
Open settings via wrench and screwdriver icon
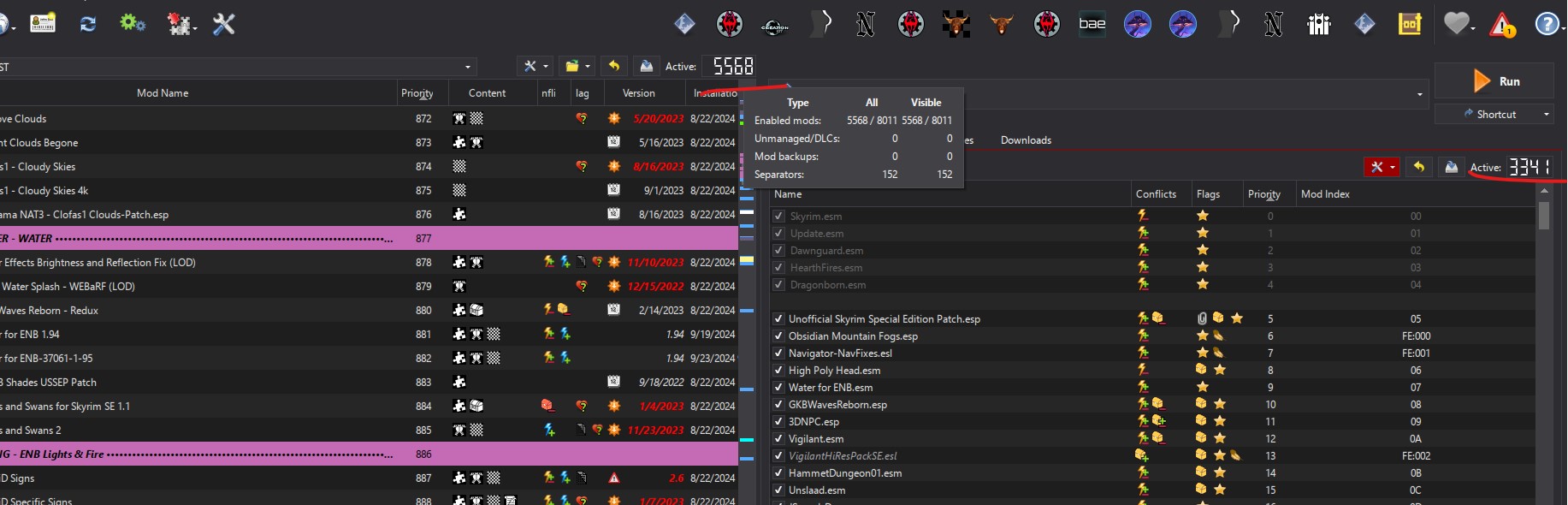pos(224,24)
